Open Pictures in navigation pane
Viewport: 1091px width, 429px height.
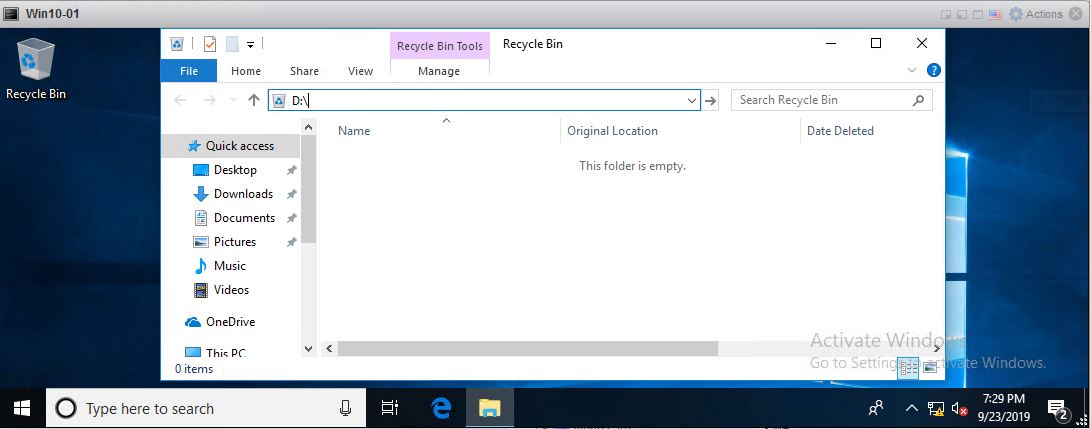click(234, 242)
